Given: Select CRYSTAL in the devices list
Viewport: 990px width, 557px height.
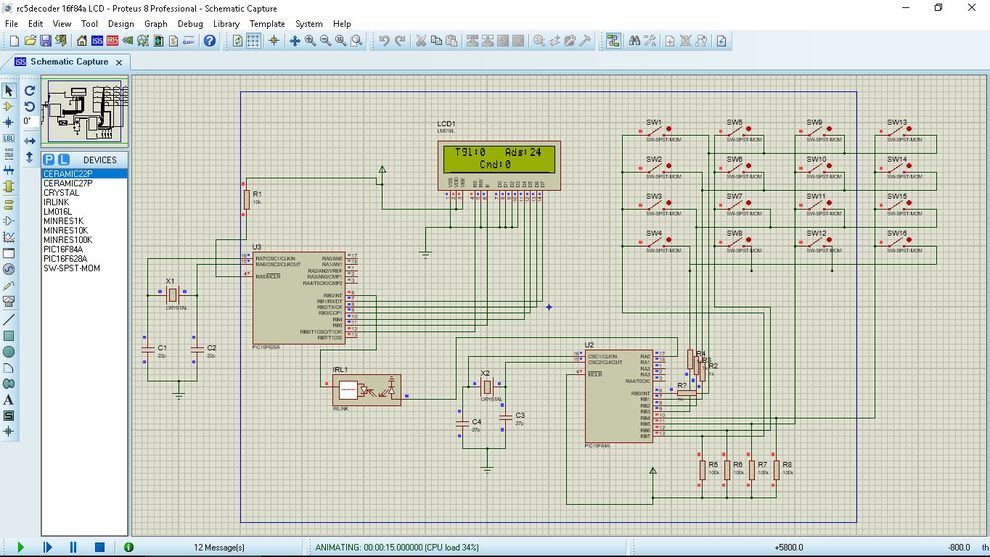Looking at the screenshot, I should pyautogui.click(x=85, y=193).
